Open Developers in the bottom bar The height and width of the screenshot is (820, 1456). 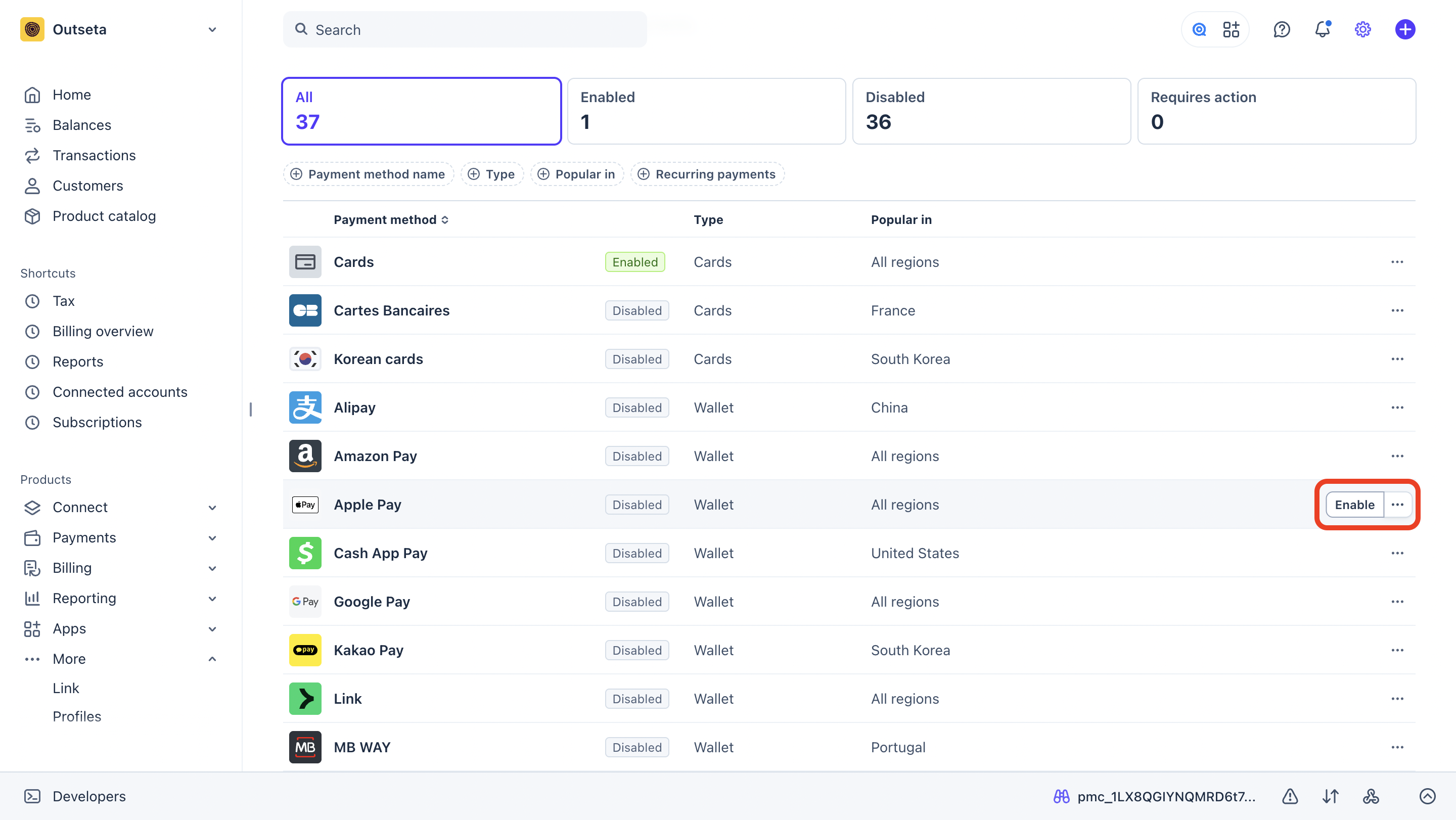click(75, 797)
